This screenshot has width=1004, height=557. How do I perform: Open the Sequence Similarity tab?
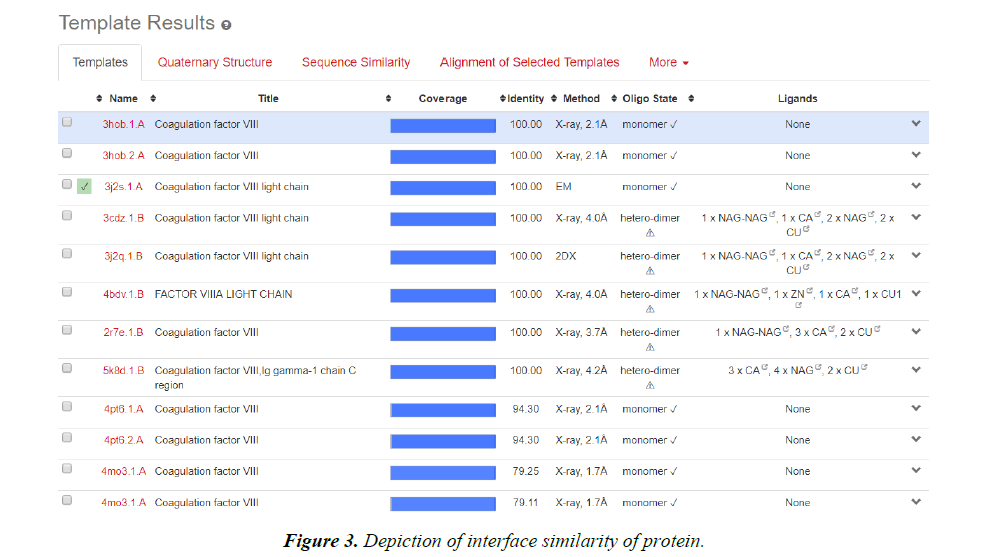(356, 62)
